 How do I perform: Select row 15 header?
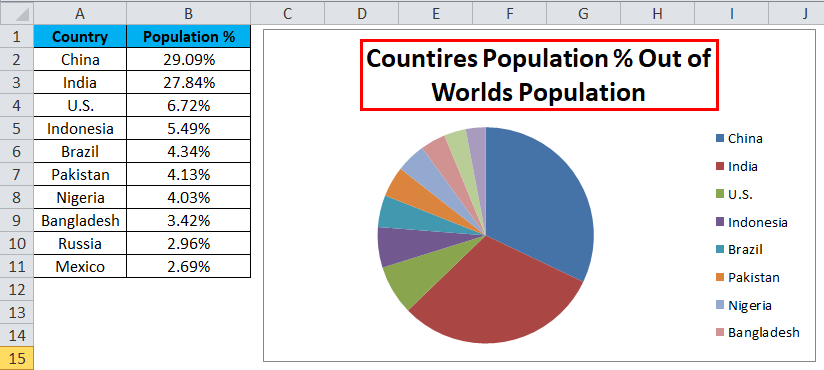(17, 358)
